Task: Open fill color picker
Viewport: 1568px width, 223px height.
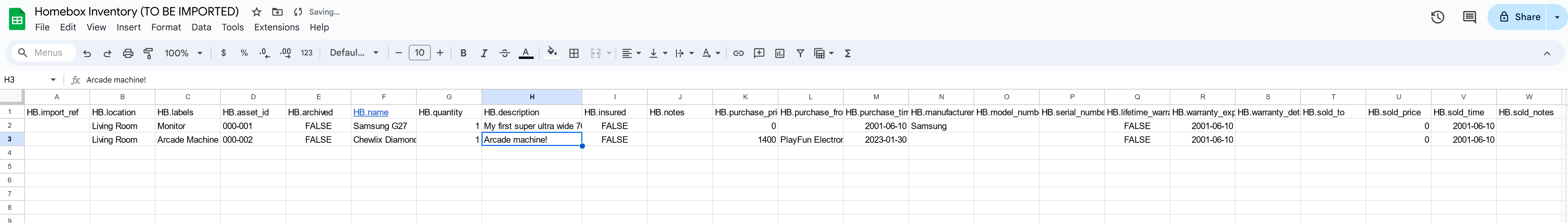Action: coord(552,52)
